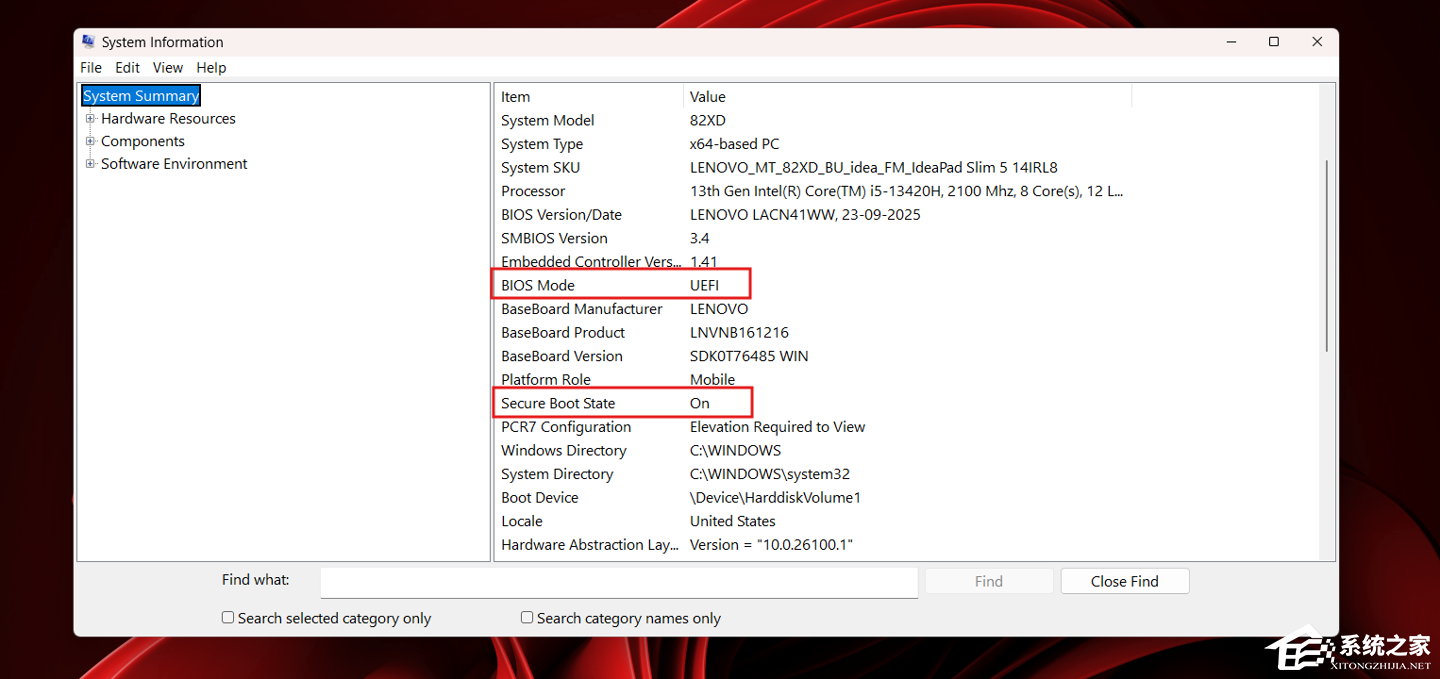Expand the Hardware Resources node
Screen dimensions: 1440x679
pos(90,118)
